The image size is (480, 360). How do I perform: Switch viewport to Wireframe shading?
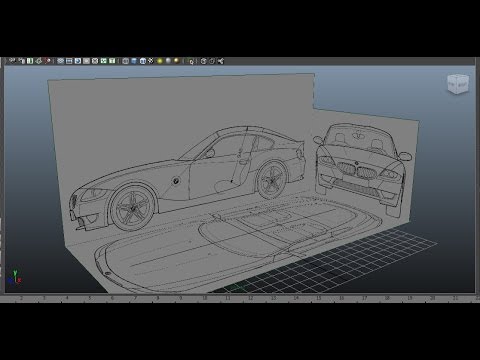[125, 61]
